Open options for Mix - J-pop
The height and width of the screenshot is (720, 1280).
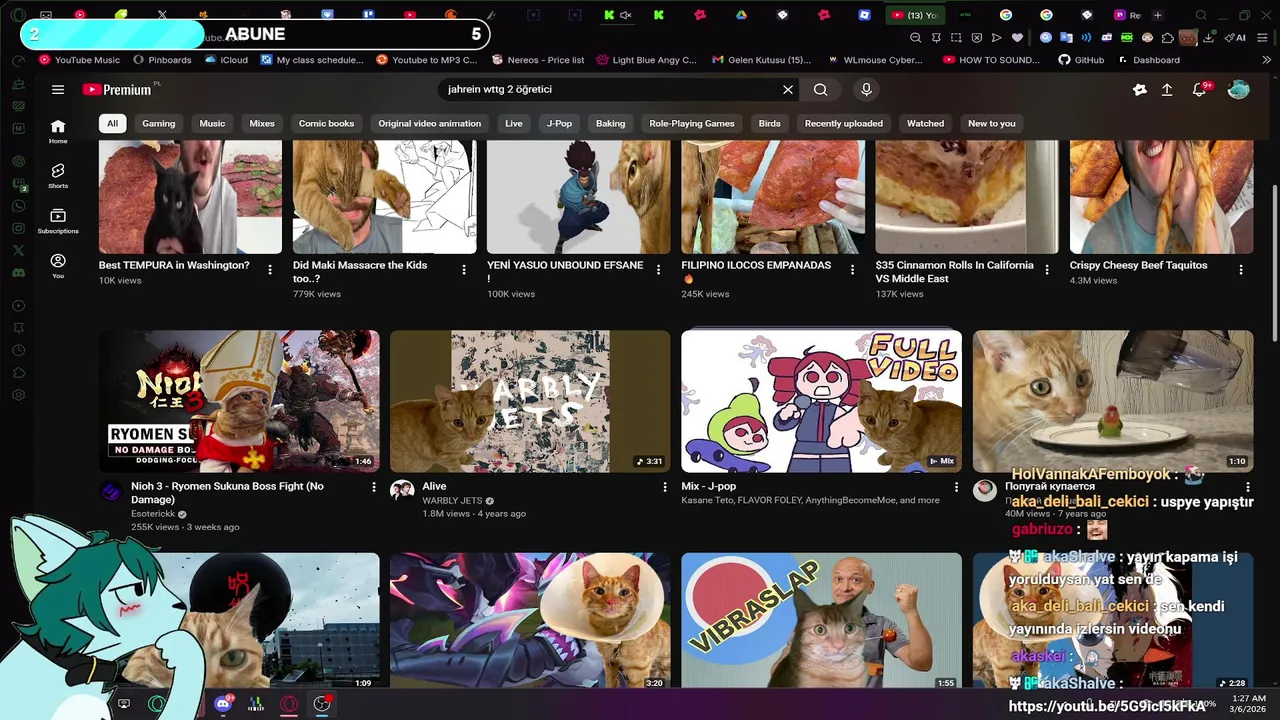click(956, 487)
